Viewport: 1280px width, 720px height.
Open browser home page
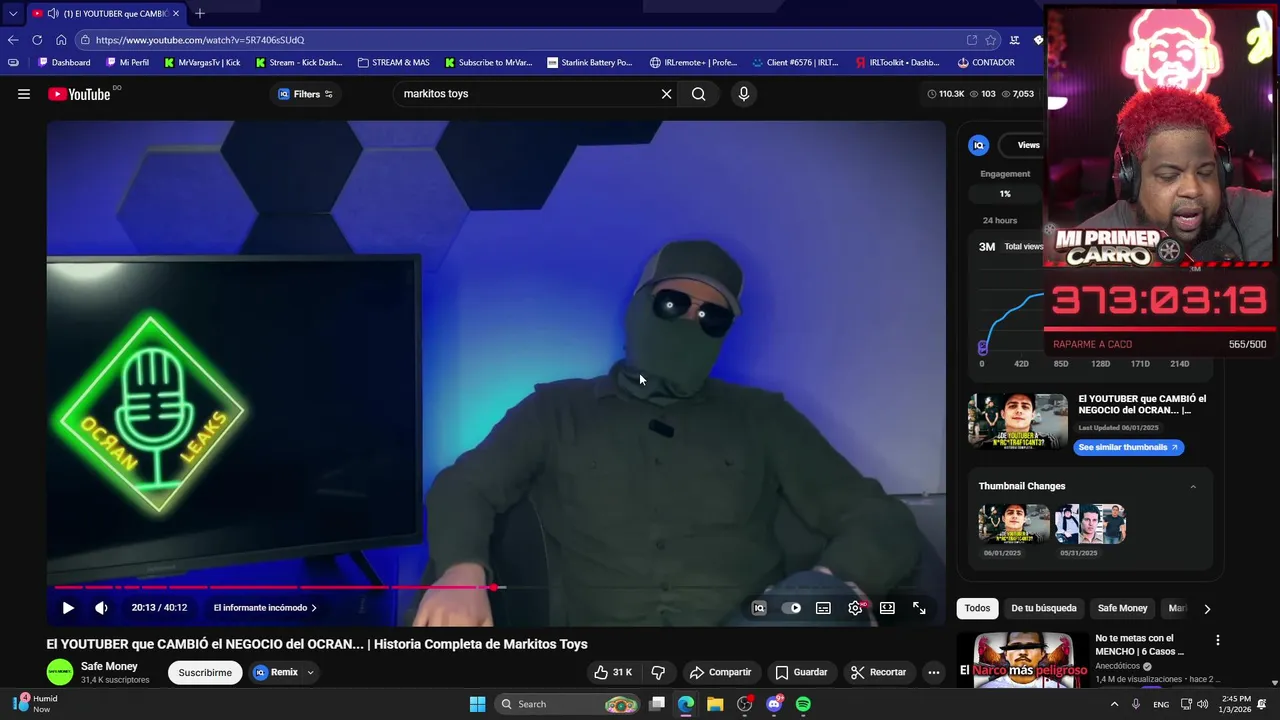pos(61,40)
